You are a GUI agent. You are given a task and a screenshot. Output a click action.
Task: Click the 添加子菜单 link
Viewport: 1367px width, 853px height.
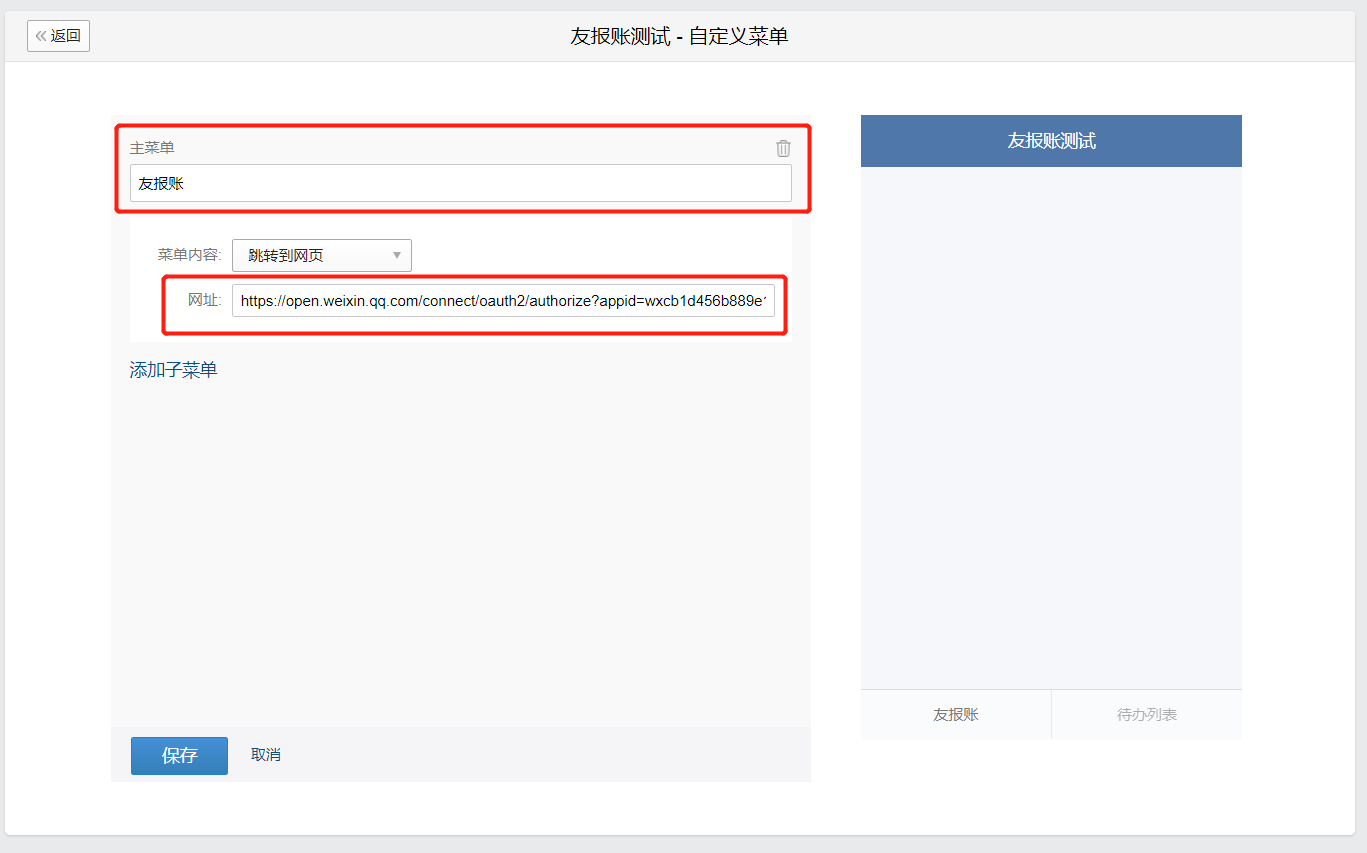[x=173, y=370]
